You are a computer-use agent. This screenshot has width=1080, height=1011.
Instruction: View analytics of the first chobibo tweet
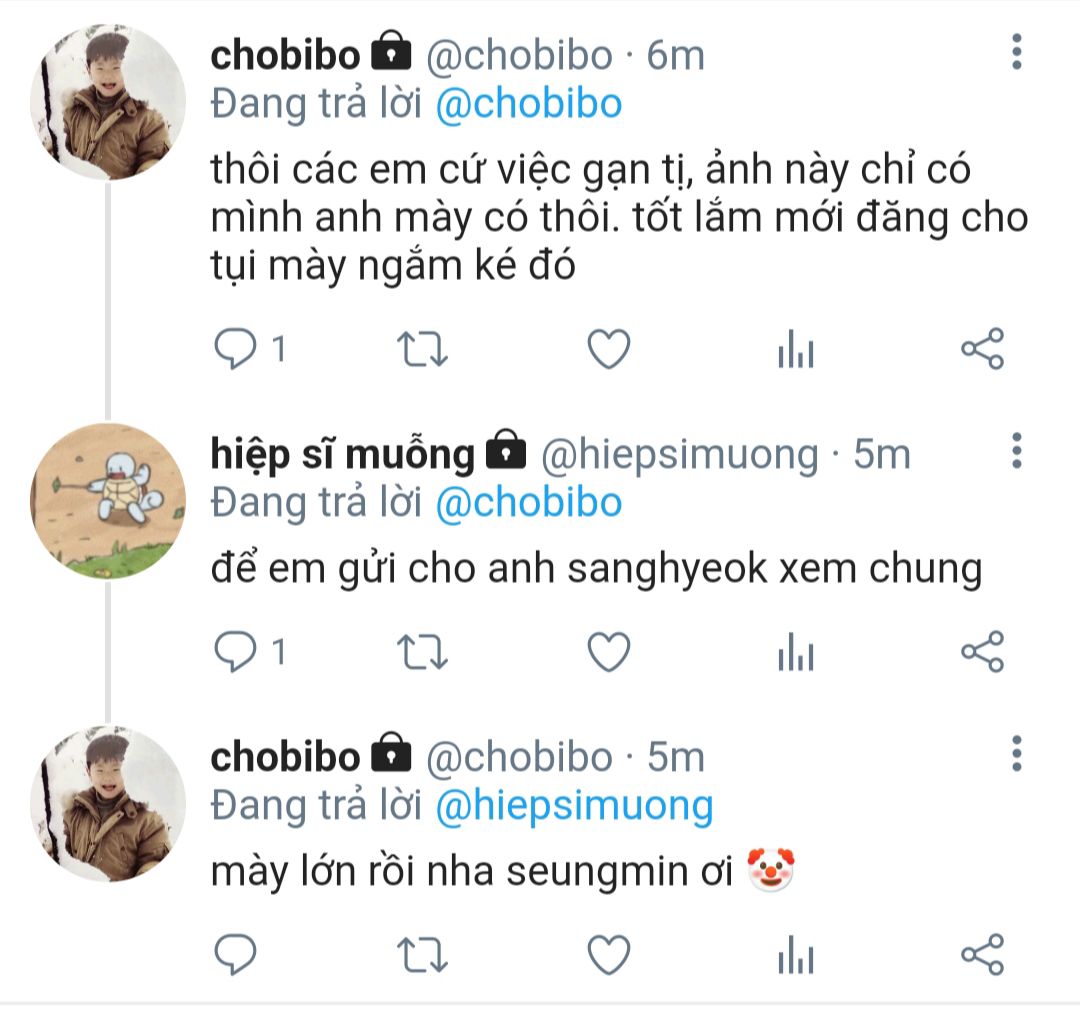[x=795, y=350]
